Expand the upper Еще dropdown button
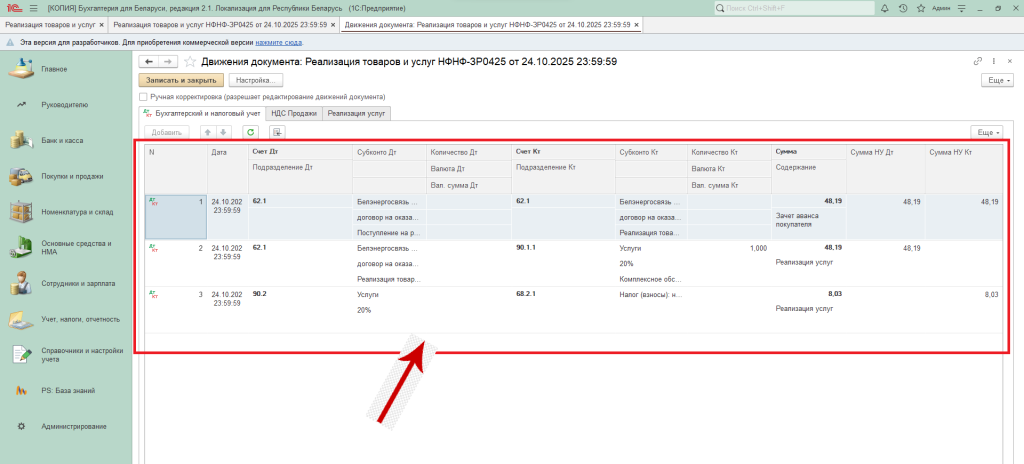 tap(995, 80)
